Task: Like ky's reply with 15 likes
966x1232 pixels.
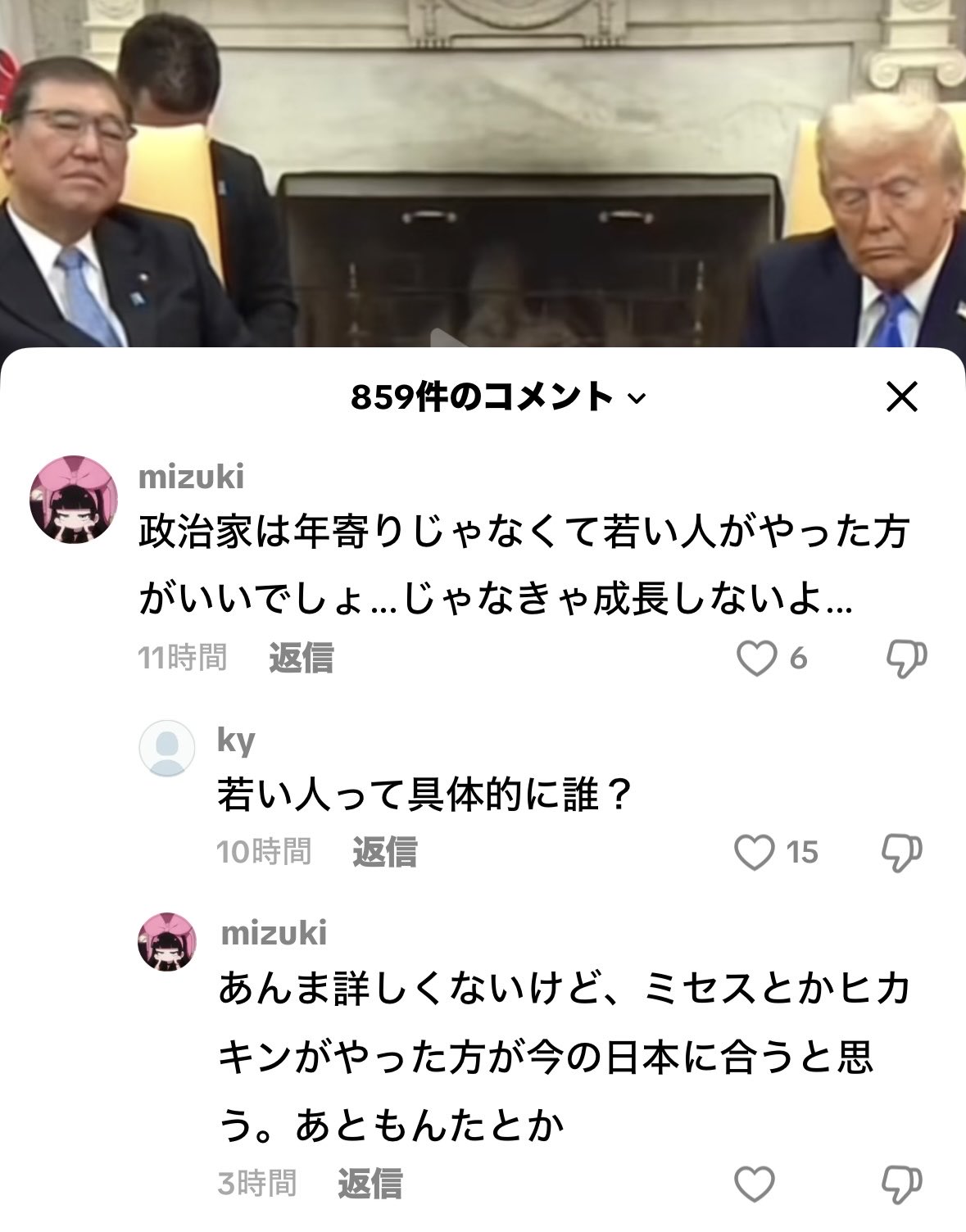Action: click(755, 853)
